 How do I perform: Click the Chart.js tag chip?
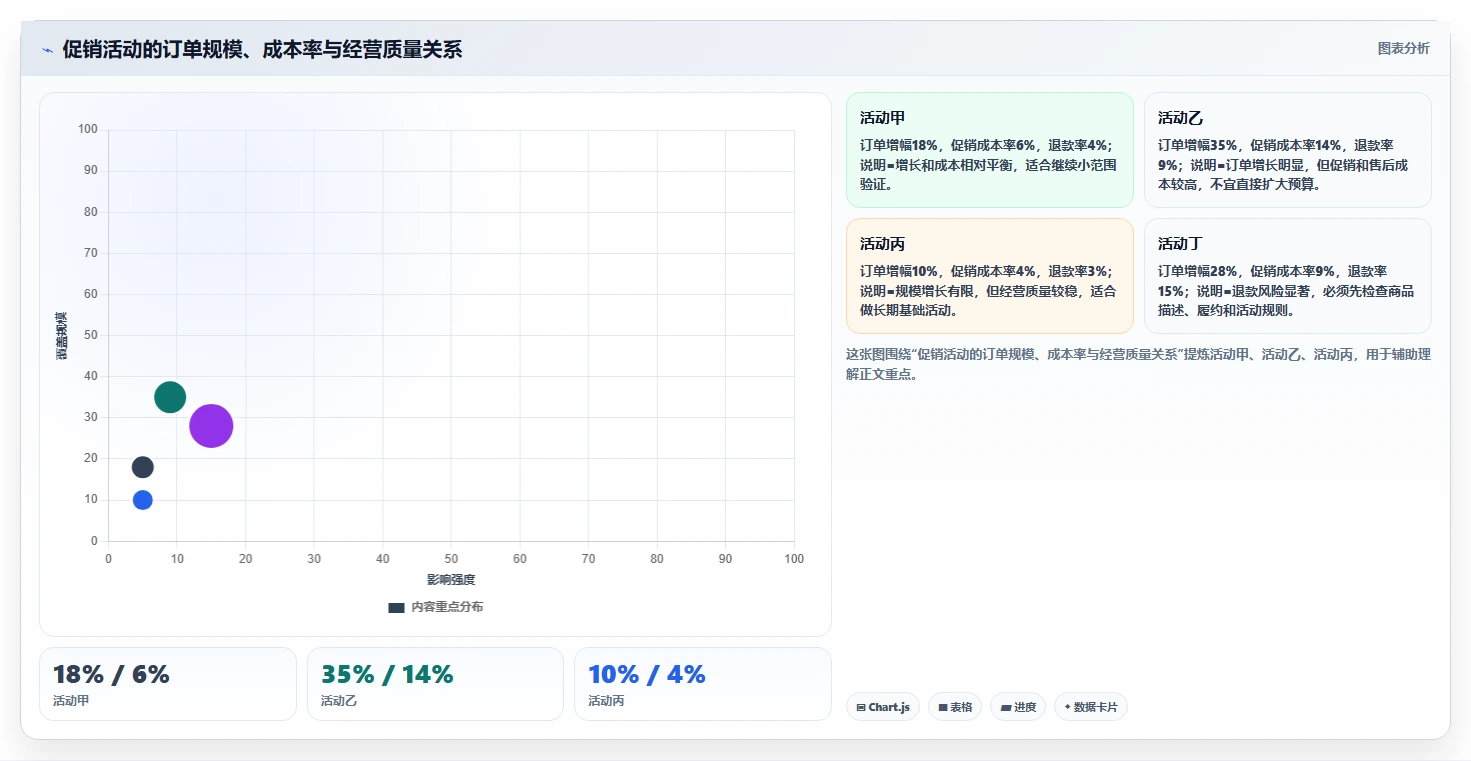883,707
